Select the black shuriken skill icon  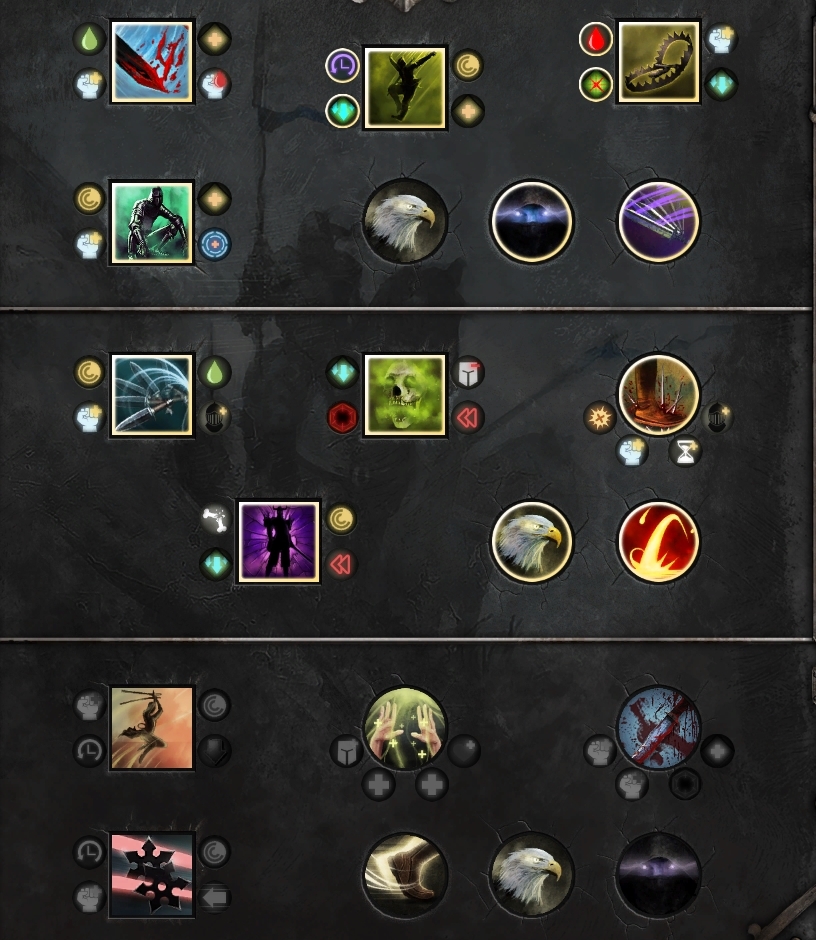pyautogui.click(x=152, y=875)
